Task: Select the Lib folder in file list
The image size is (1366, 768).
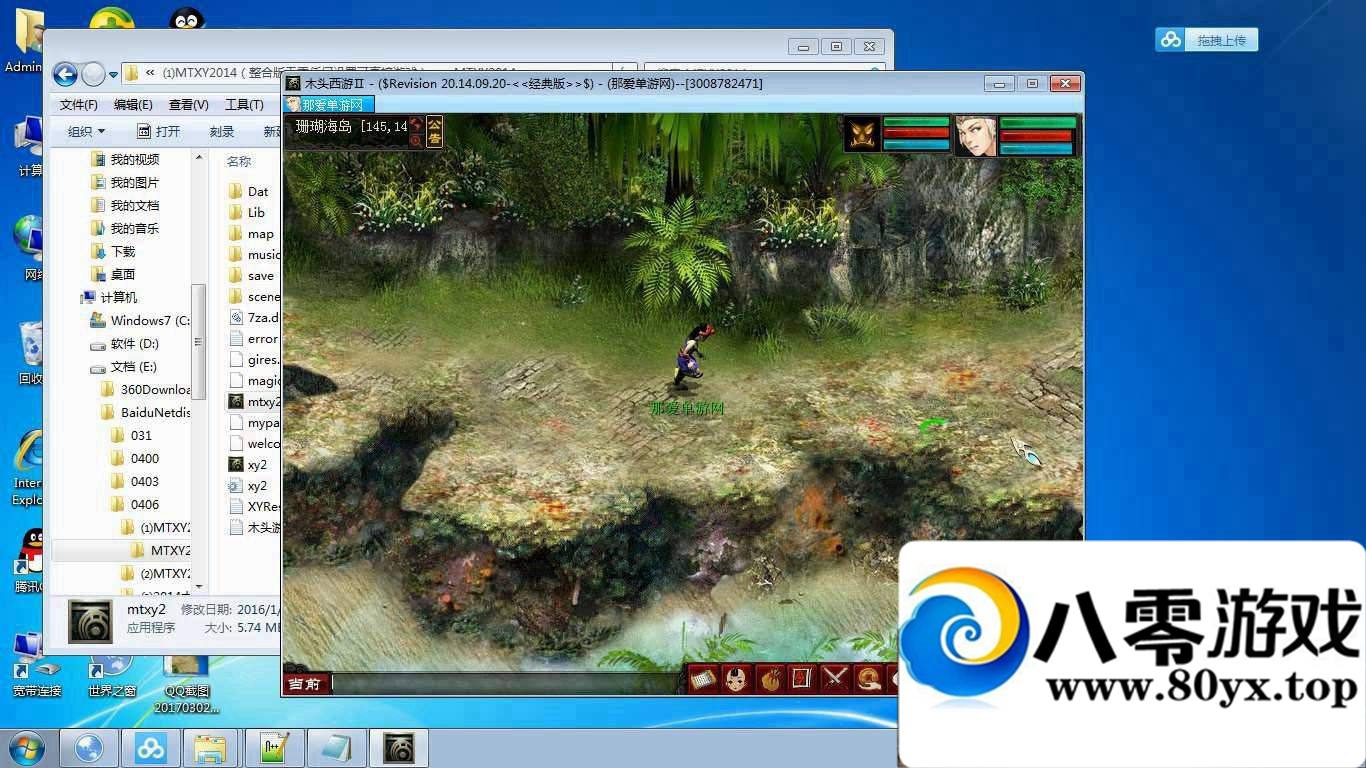Action: (246, 212)
